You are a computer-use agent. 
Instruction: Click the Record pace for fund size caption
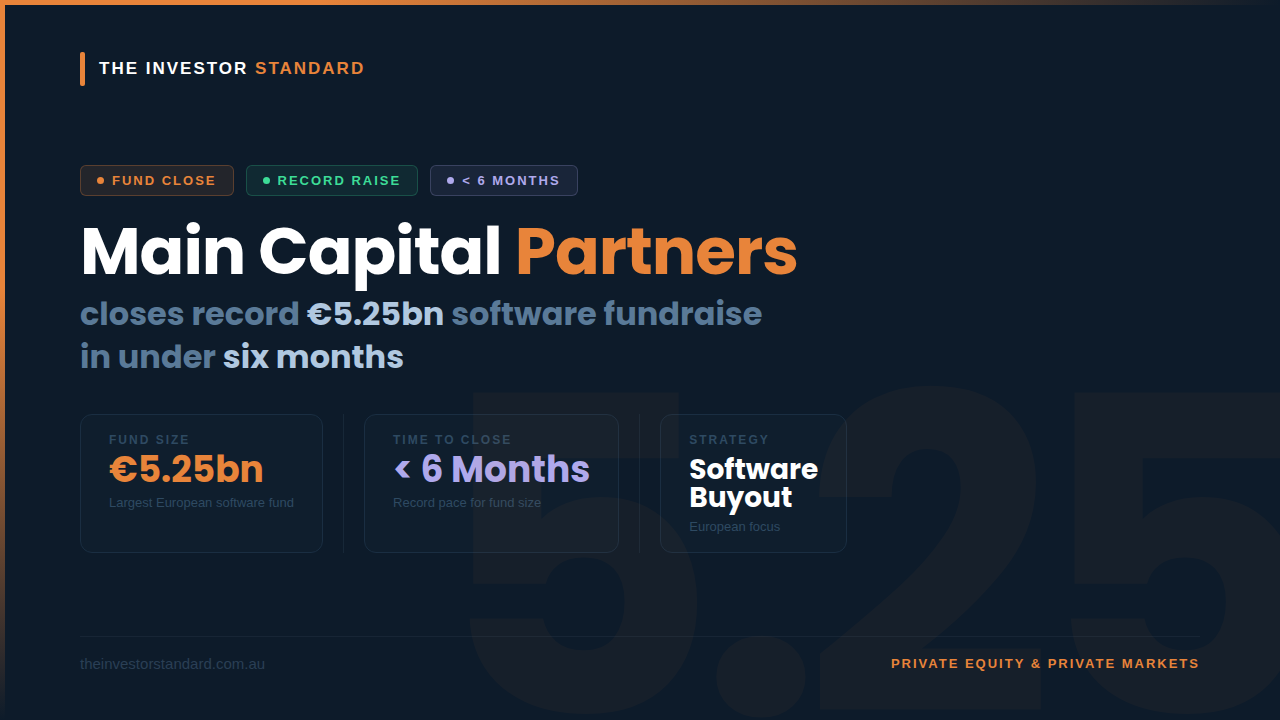click(467, 503)
